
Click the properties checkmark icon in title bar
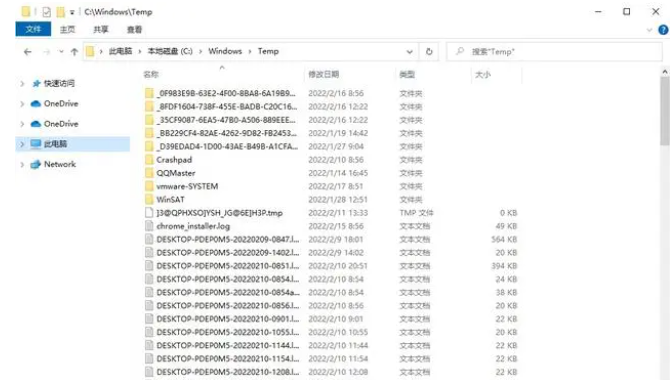[x=46, y=12]
